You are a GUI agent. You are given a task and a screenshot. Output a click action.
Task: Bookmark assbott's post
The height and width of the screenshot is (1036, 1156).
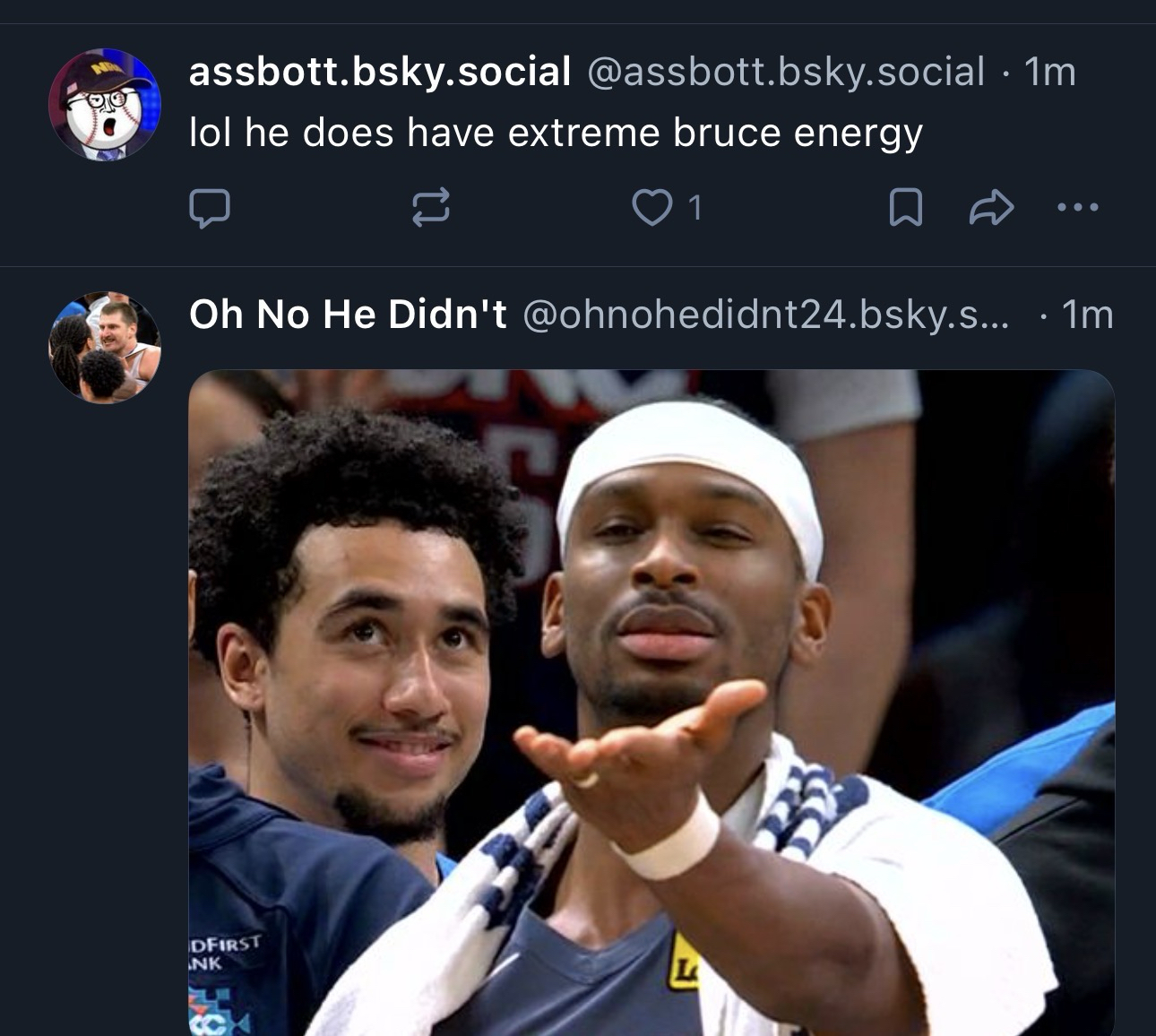(905, 208)
